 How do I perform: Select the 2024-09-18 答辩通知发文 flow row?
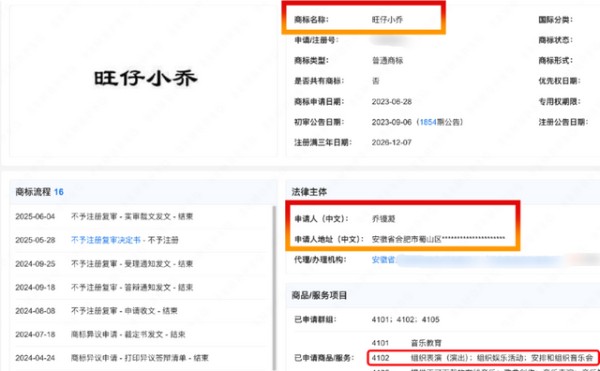tap(140, 288)
